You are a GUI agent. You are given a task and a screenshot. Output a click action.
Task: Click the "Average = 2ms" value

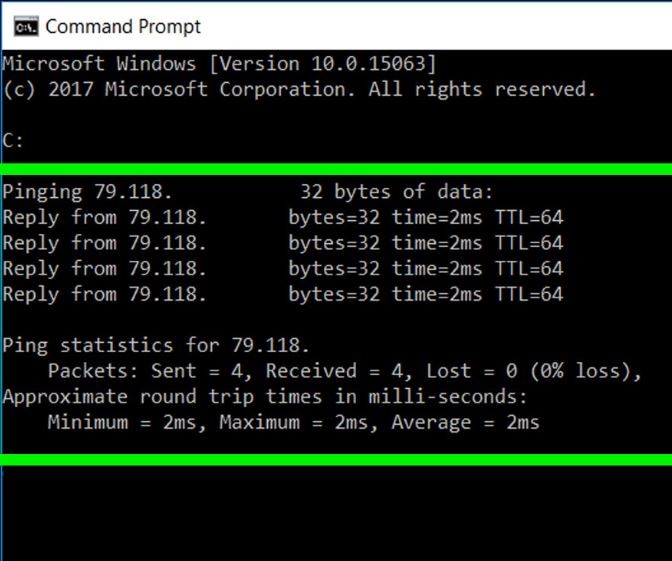tap(465, 423)
